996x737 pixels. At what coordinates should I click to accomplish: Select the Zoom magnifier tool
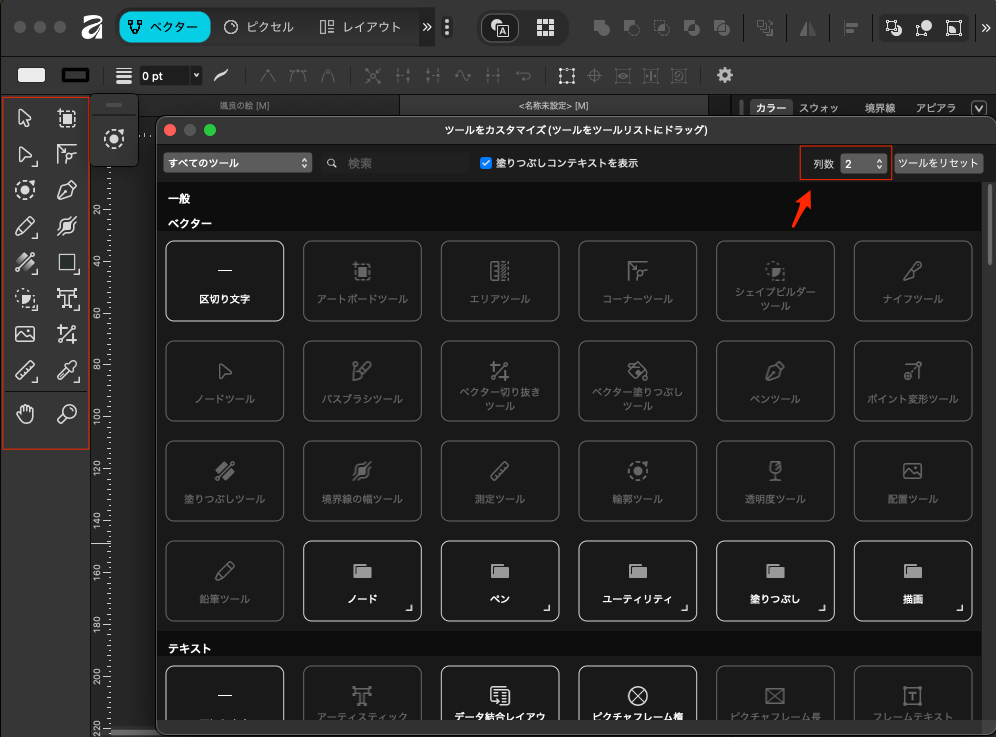click(x=67, y=414)
